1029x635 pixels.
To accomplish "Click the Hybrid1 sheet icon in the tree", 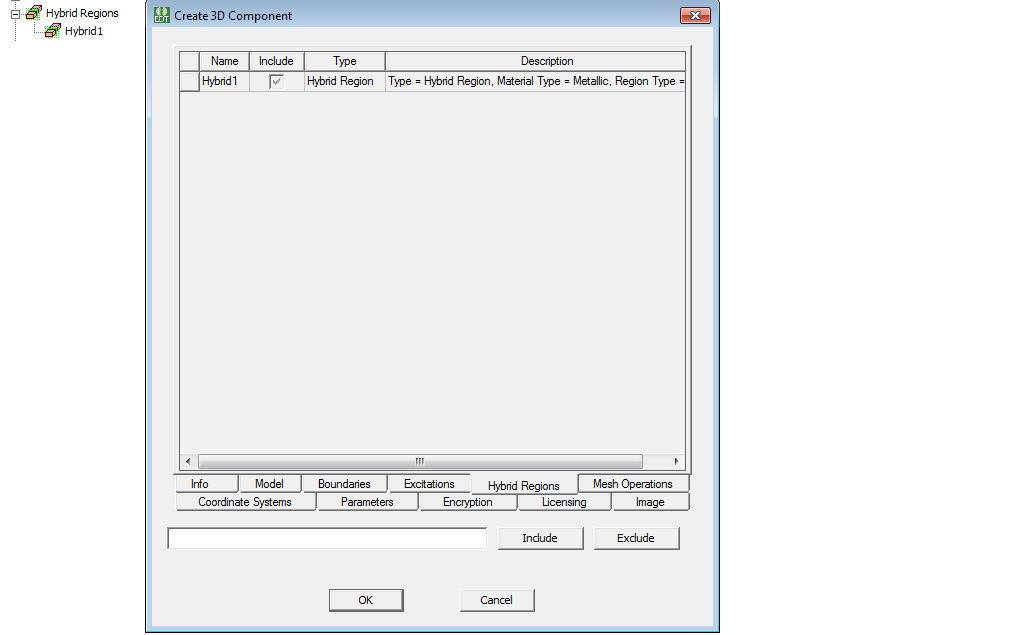I will pyautogui.click(x=51, y=31).
